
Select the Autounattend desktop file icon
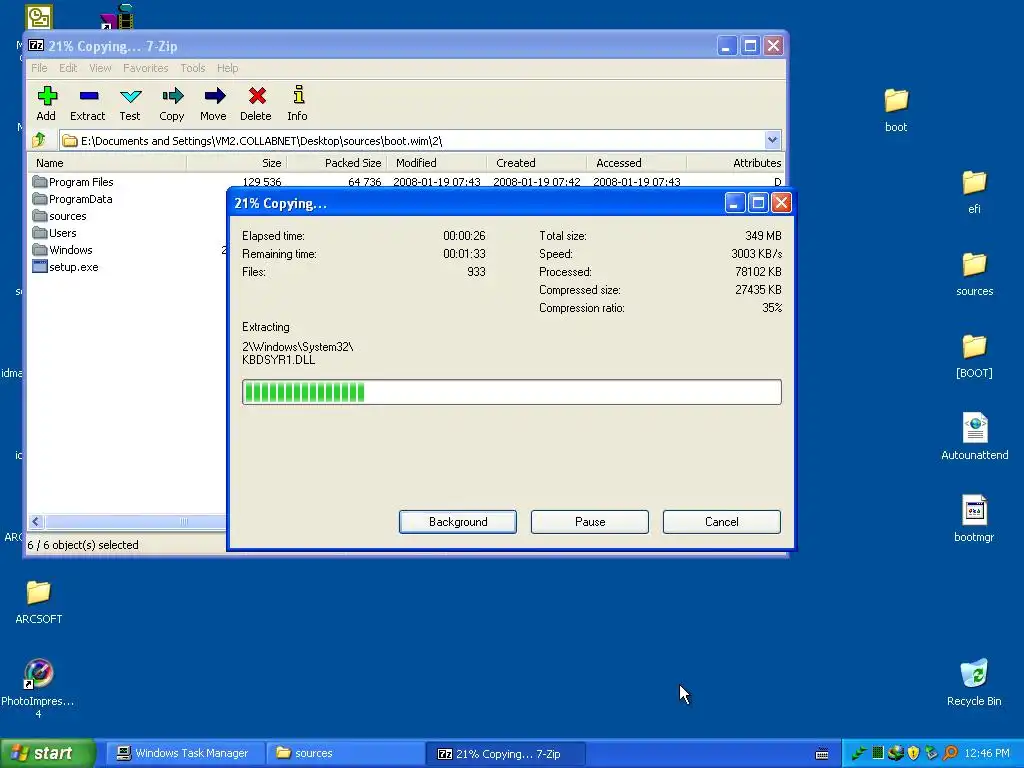click(x=974, y=436)
